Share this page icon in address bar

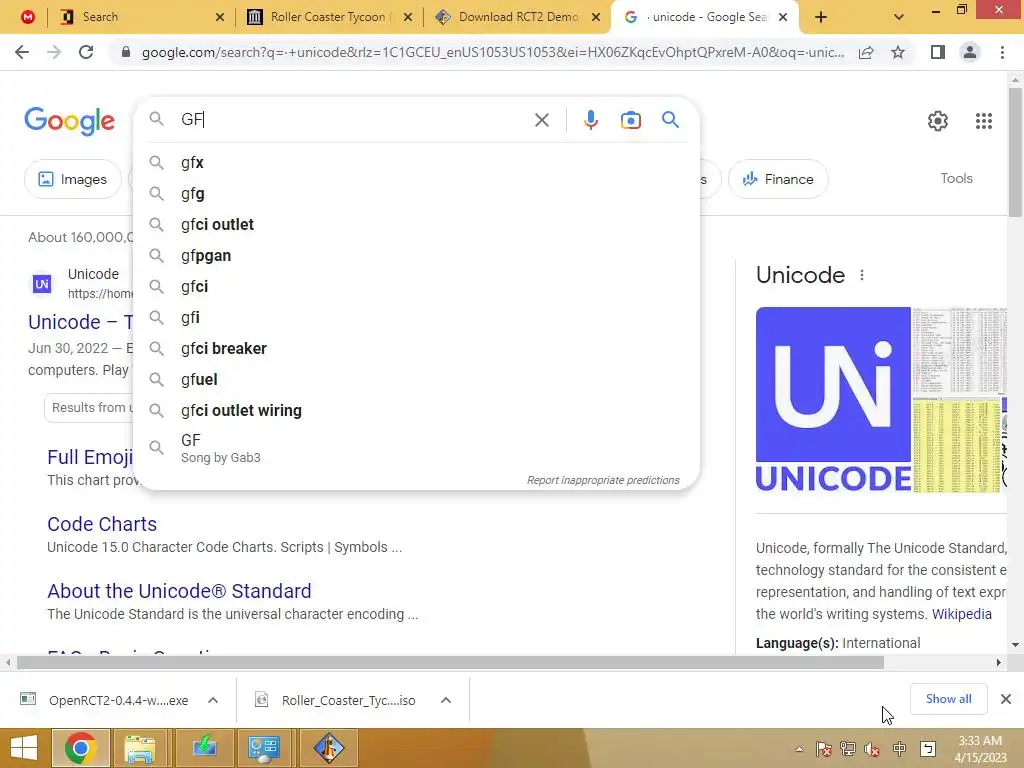click(x=866, y=52)
